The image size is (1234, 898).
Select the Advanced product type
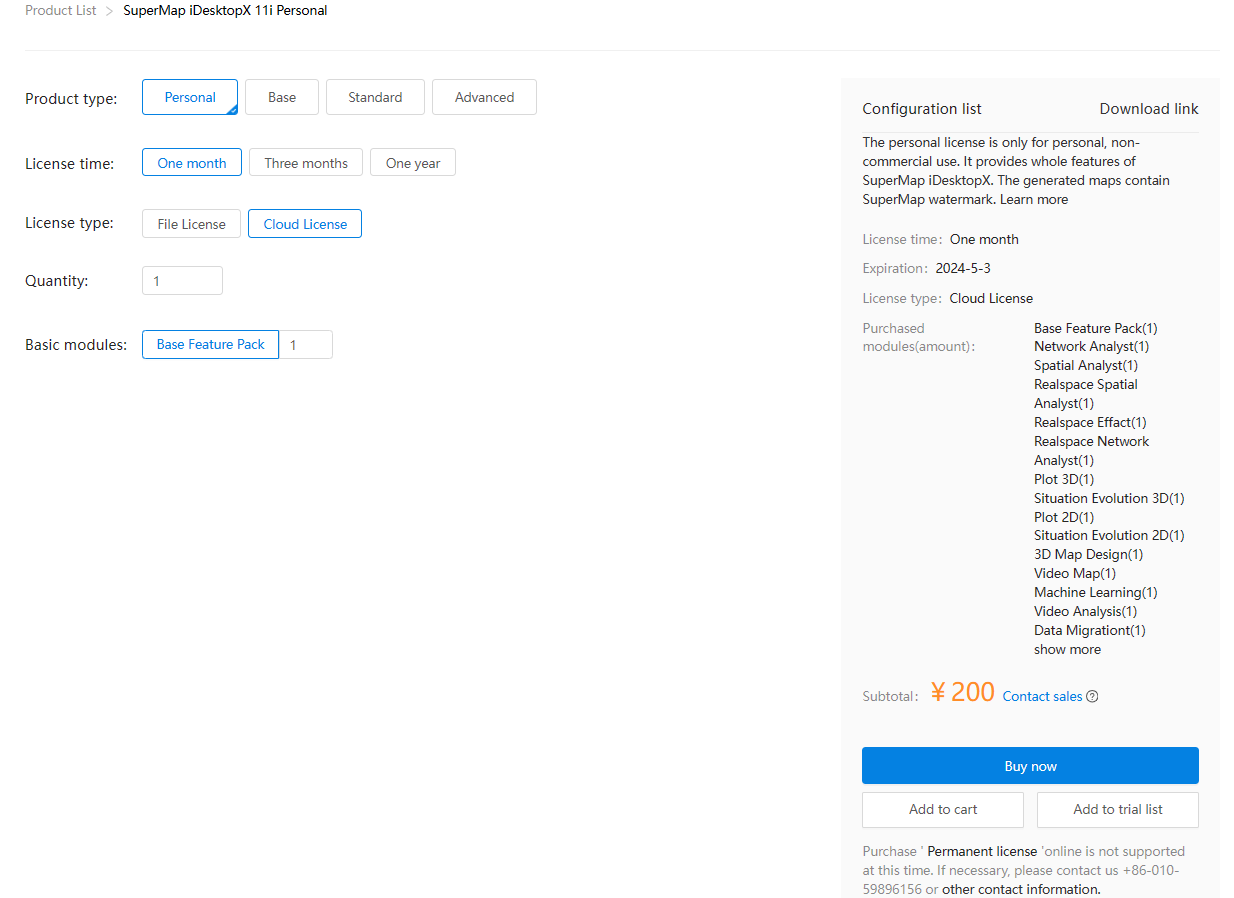point(484,97)
